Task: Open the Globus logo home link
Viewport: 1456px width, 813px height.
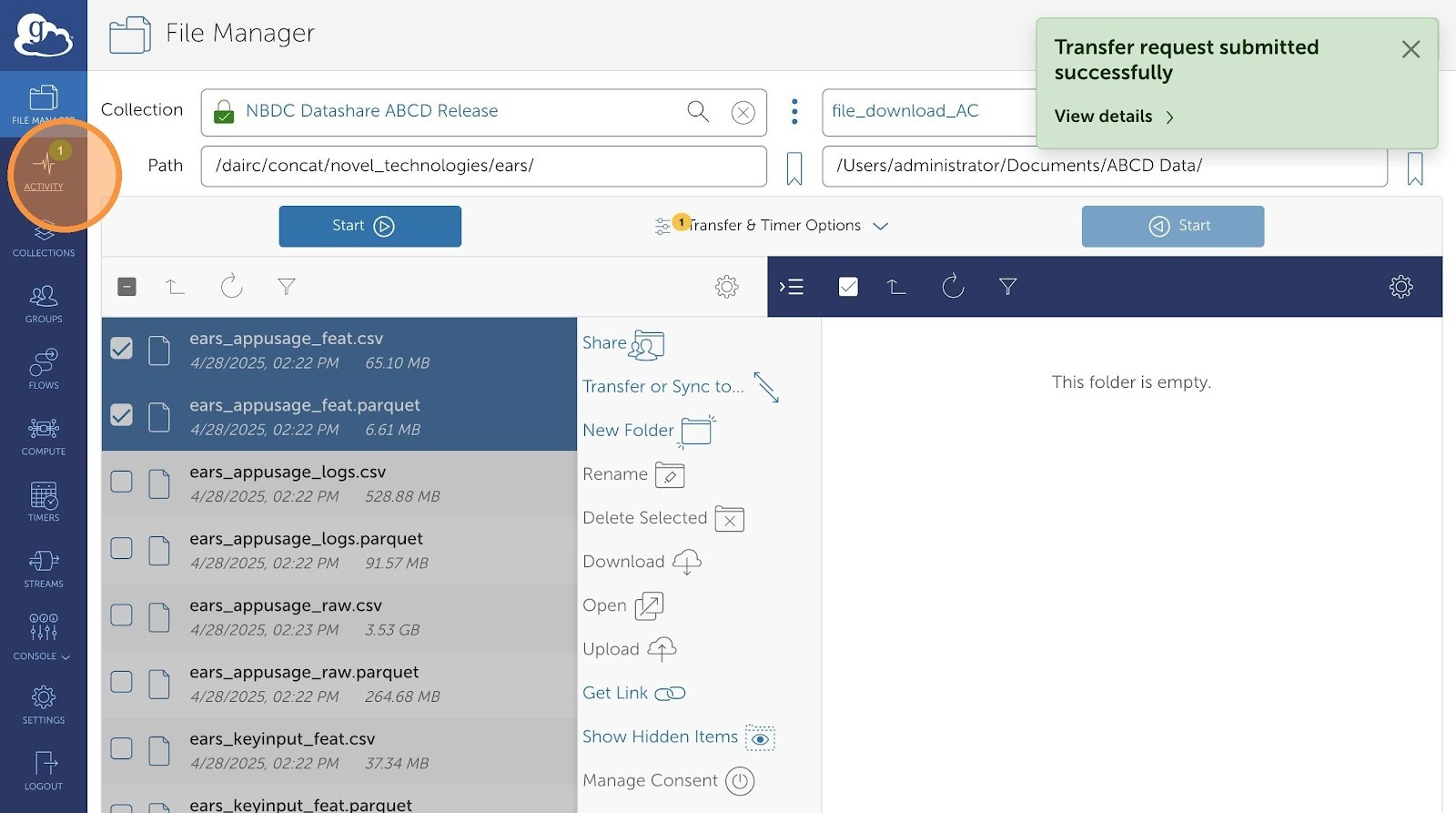Action: point(43,36)
